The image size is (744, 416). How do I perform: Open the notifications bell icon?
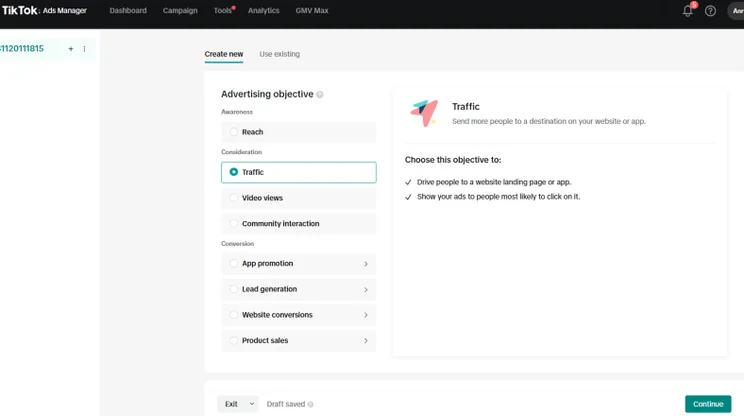(688, 11)
